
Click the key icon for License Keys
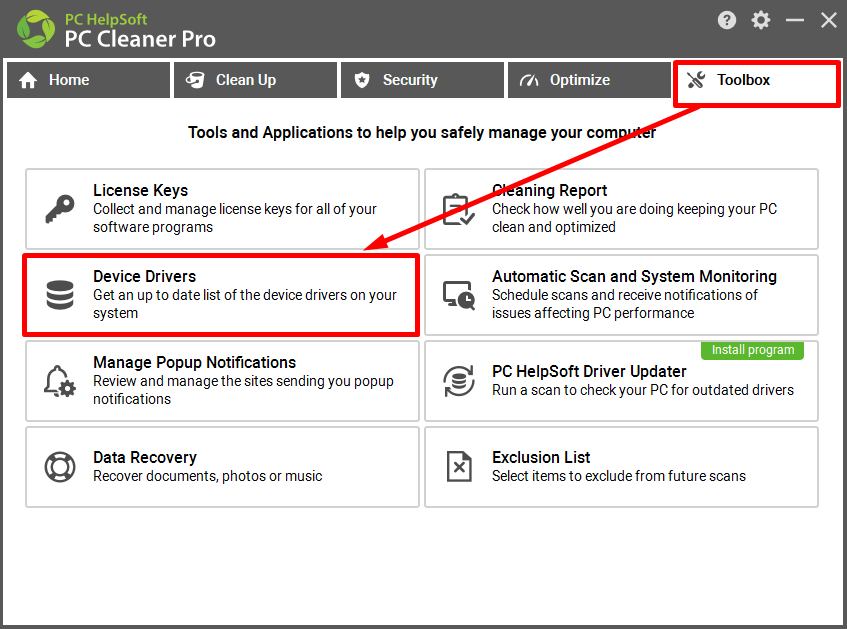click(59, 209)
